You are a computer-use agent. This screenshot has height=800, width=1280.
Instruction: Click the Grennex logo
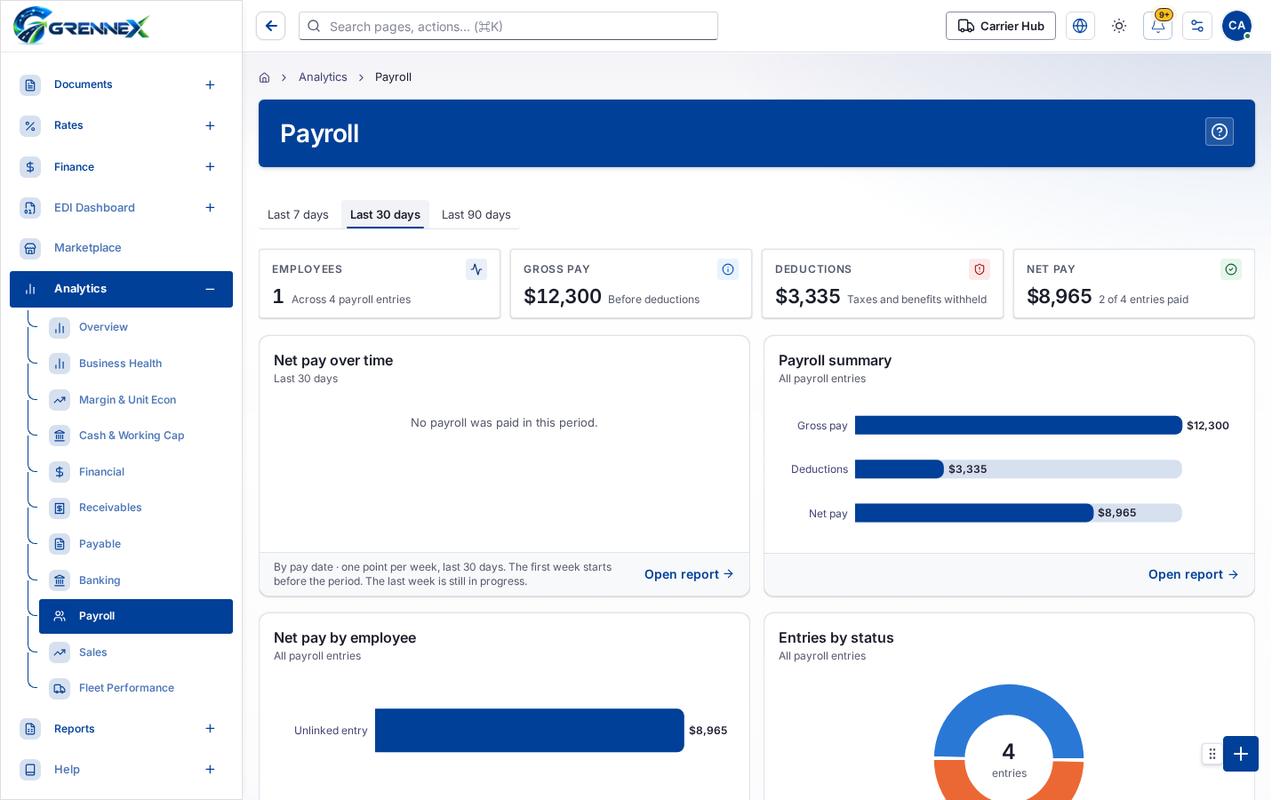click(x=82, y=26)
